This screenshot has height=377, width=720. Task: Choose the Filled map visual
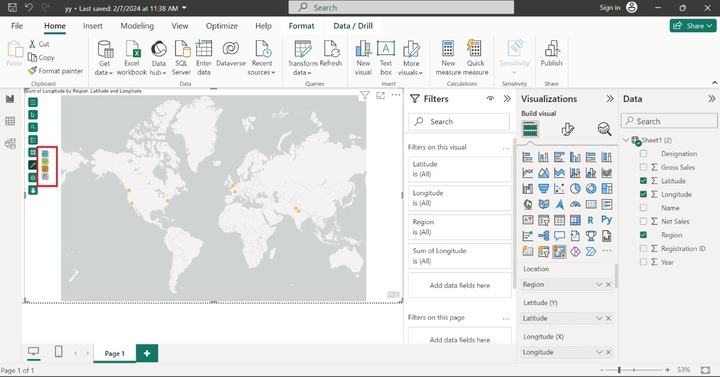click(x=543, y=204)
